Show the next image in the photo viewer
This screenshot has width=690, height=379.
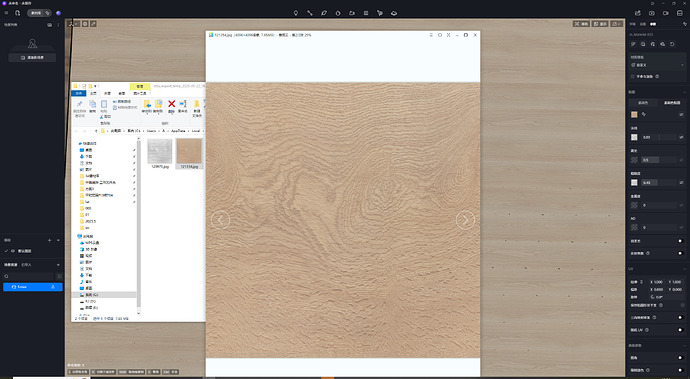coord(465,220)
